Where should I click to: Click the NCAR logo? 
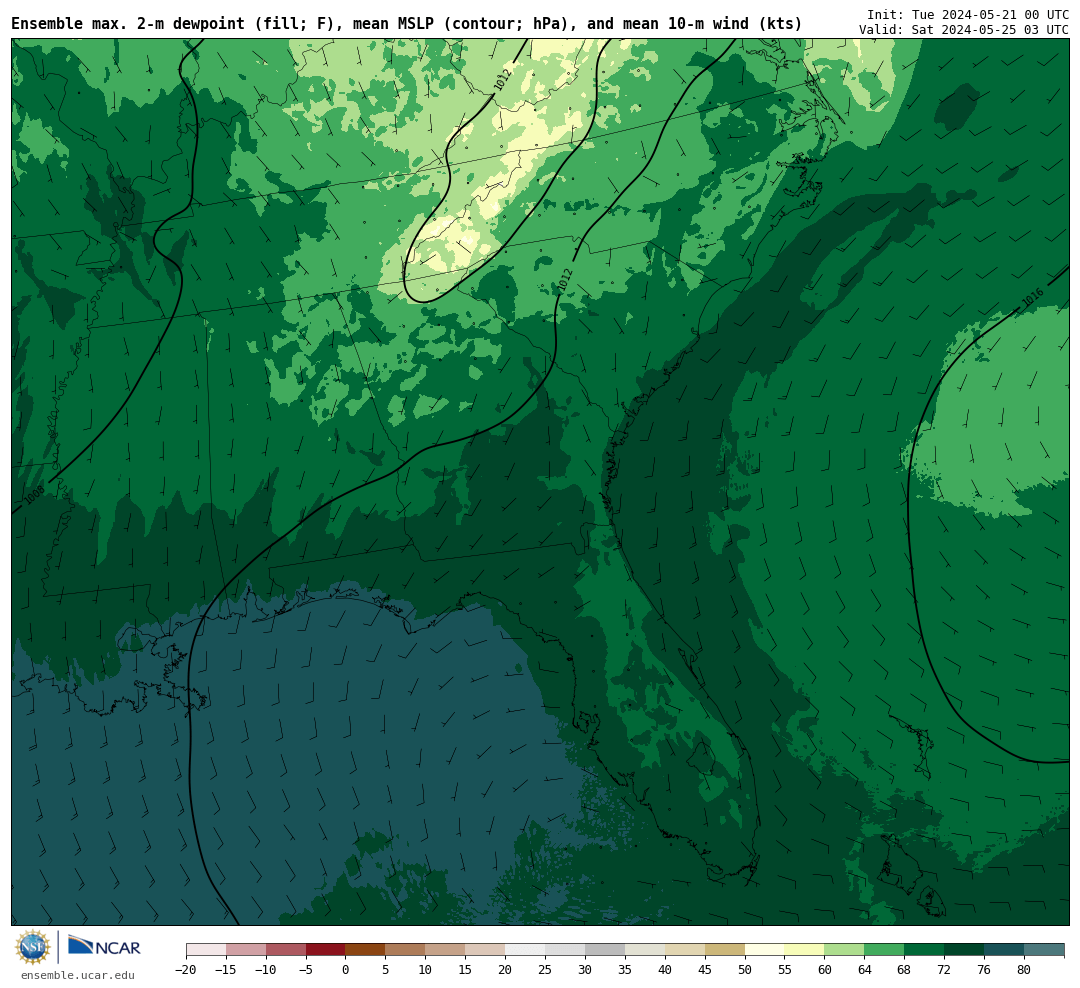click(105, 945)
